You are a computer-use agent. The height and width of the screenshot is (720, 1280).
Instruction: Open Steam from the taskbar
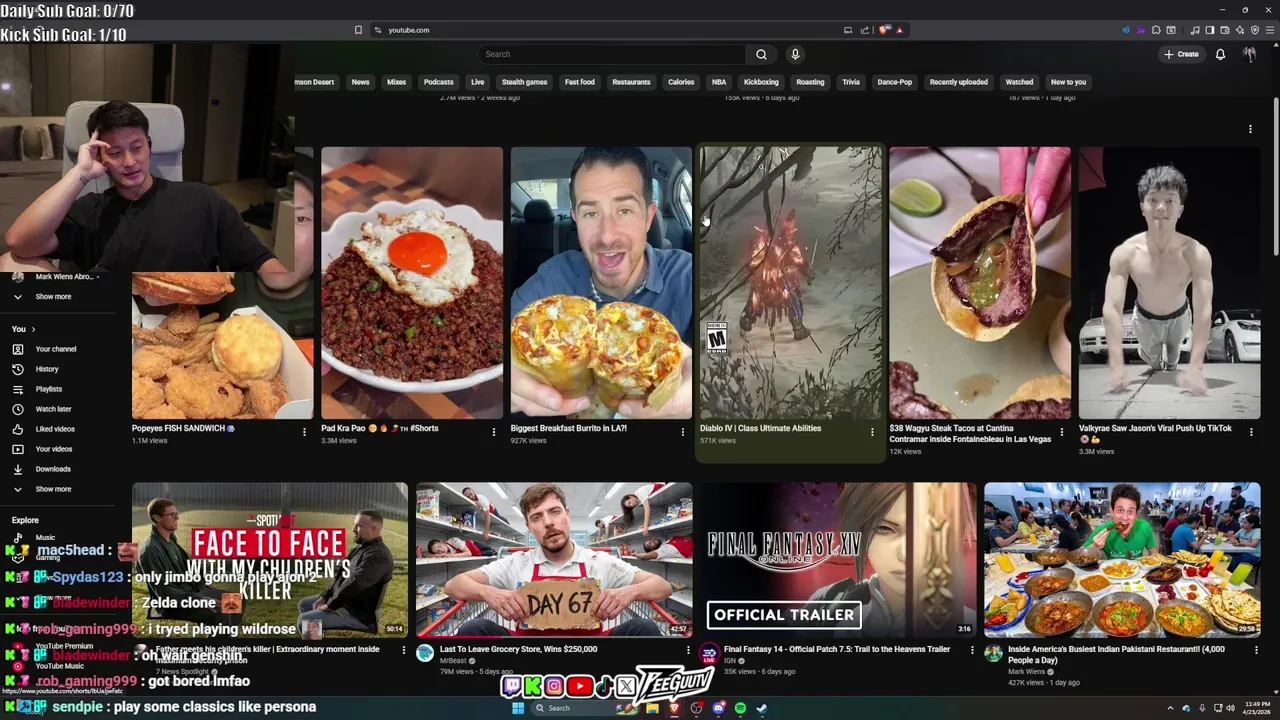tap(761, 708)
